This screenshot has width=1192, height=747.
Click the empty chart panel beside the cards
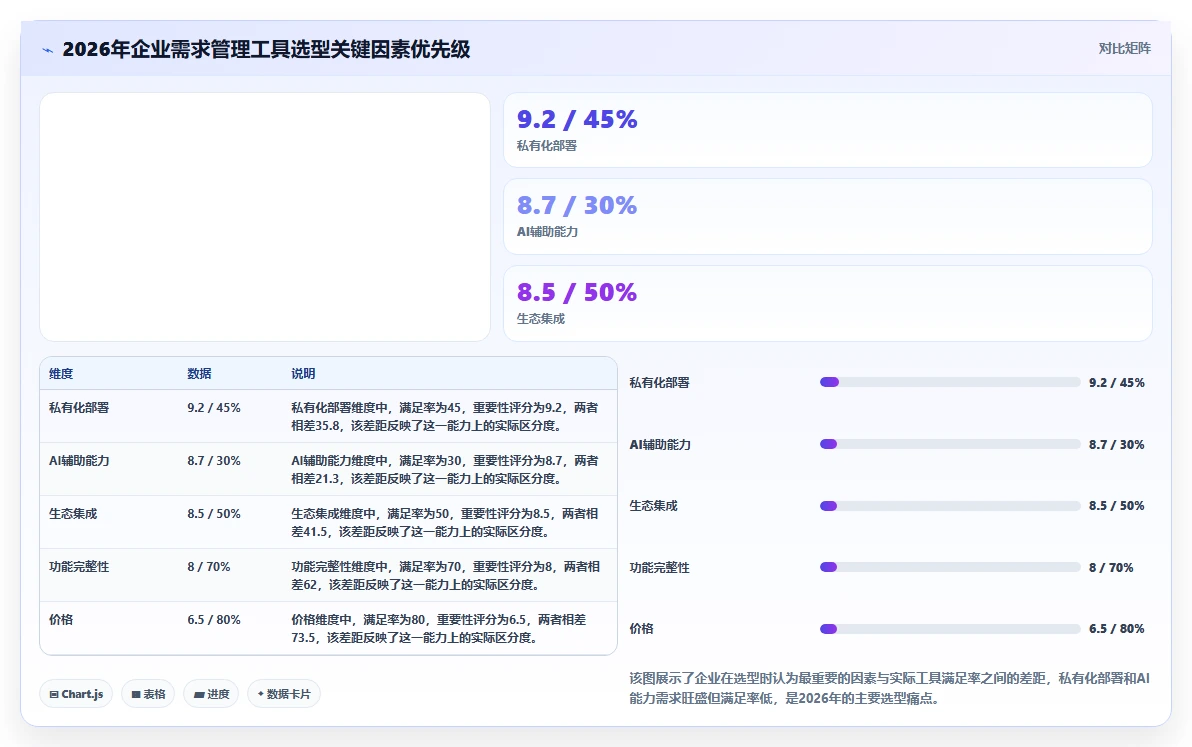265,217
